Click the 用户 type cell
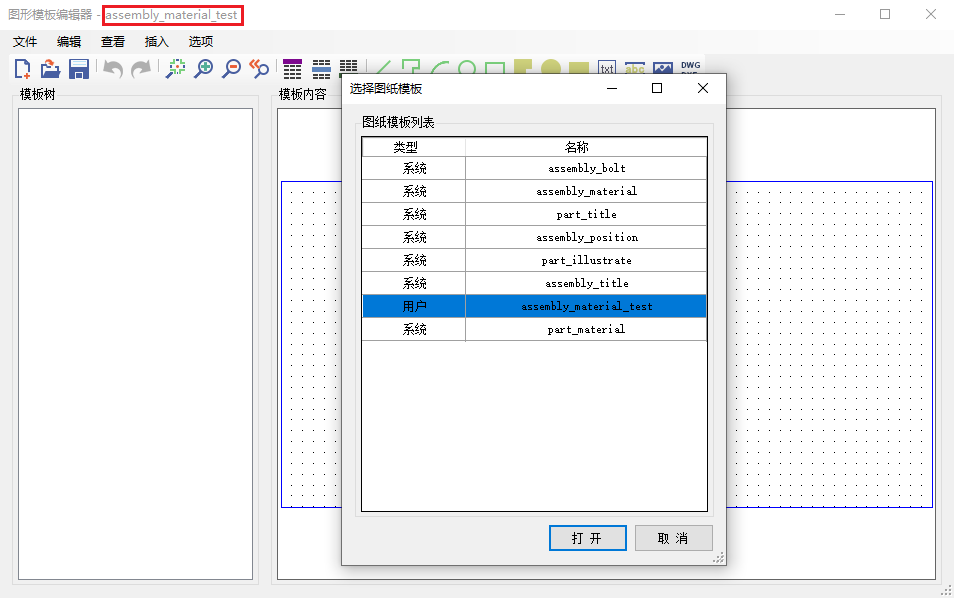This screenshot has height=598, width=954. pos(414,306)
